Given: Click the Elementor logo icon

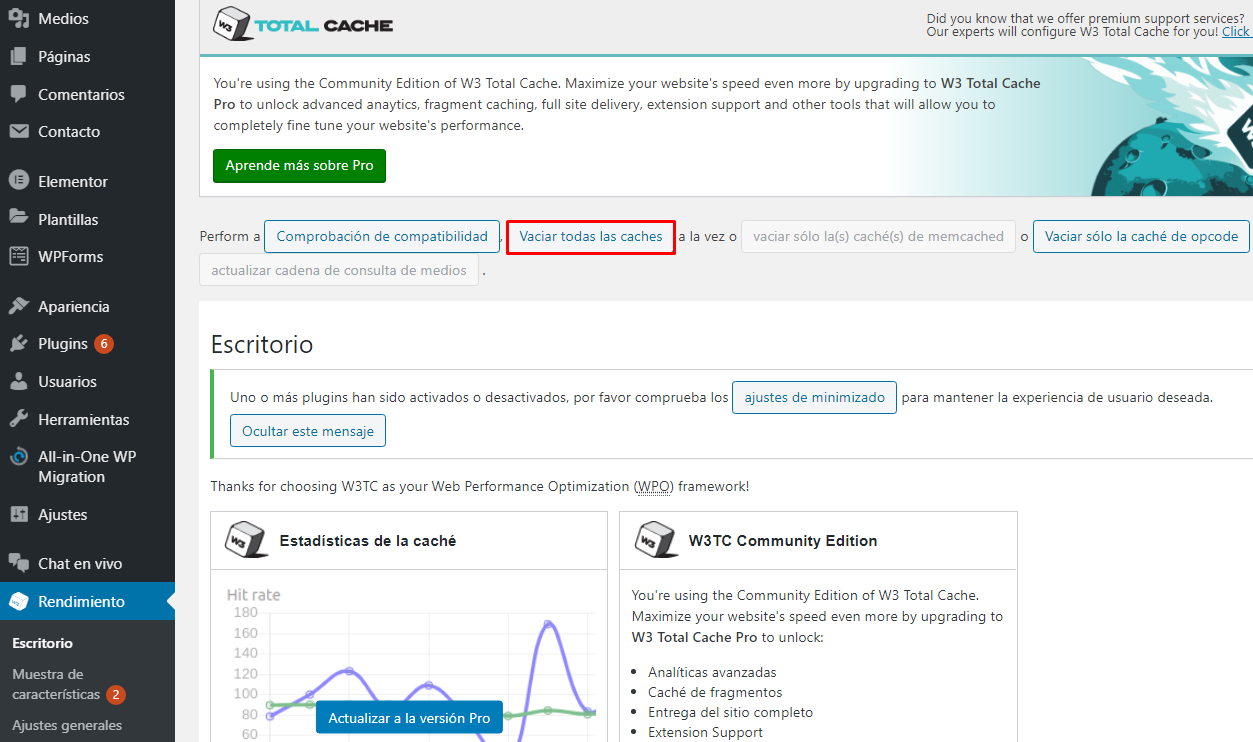Looking at the screenshot, I should [18, 181].
